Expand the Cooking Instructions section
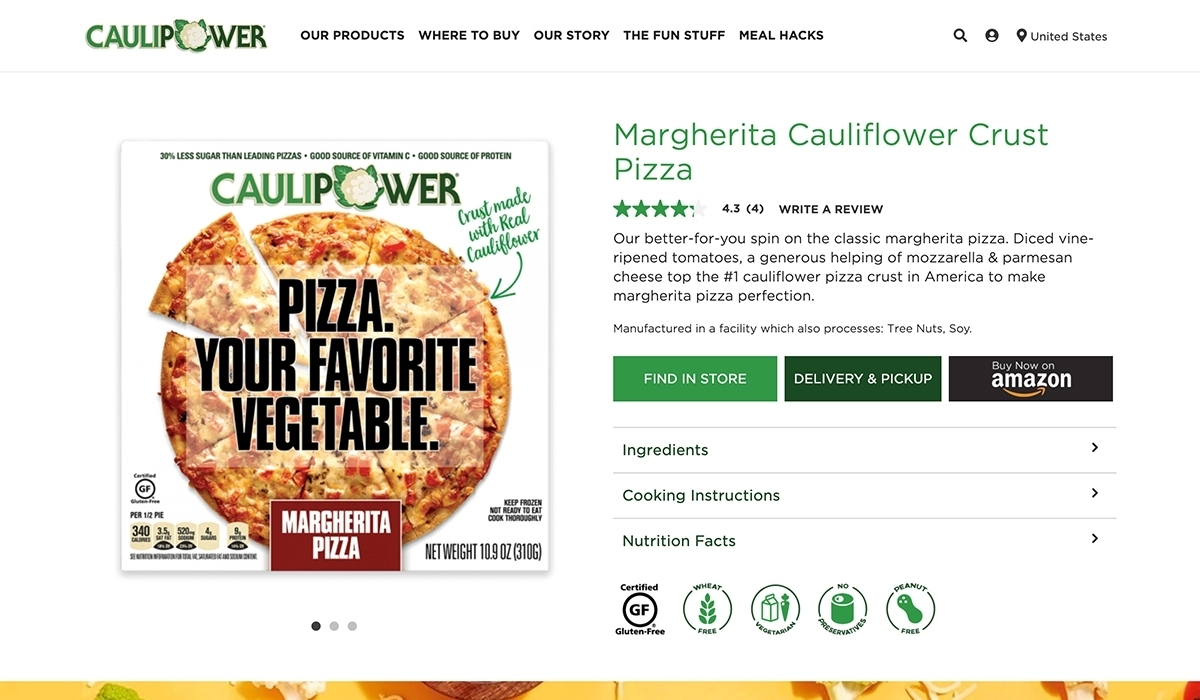This screenshot has width=1200, height=700. [864, 495]
